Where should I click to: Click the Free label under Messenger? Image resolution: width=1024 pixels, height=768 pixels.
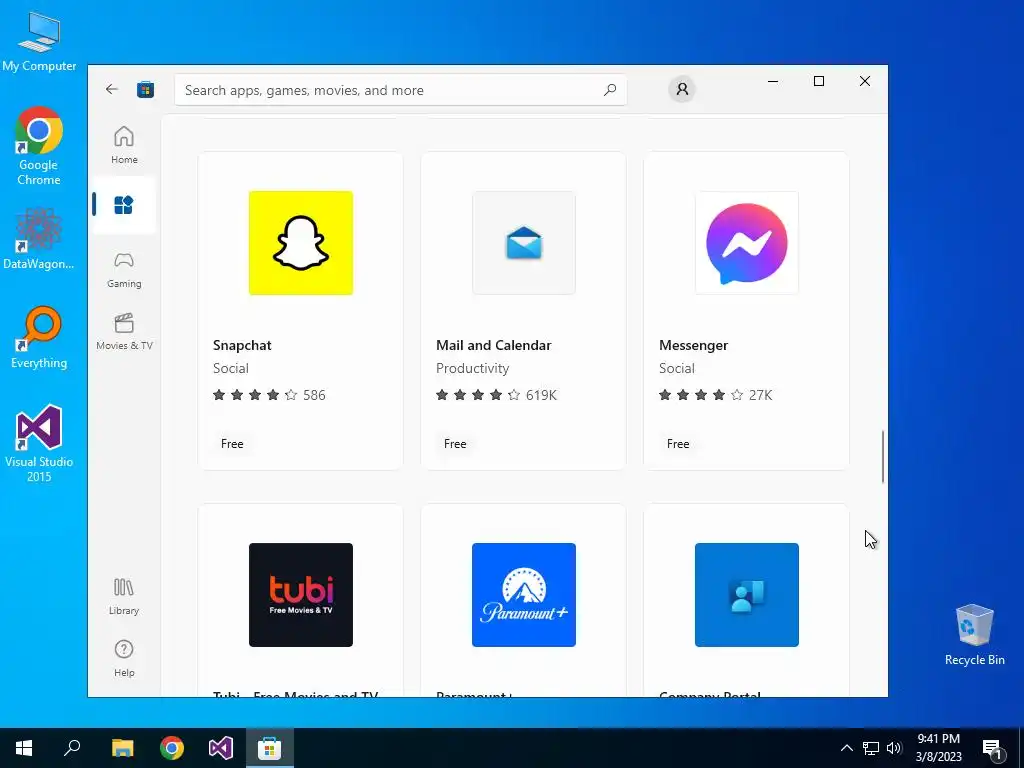point(678,443)
